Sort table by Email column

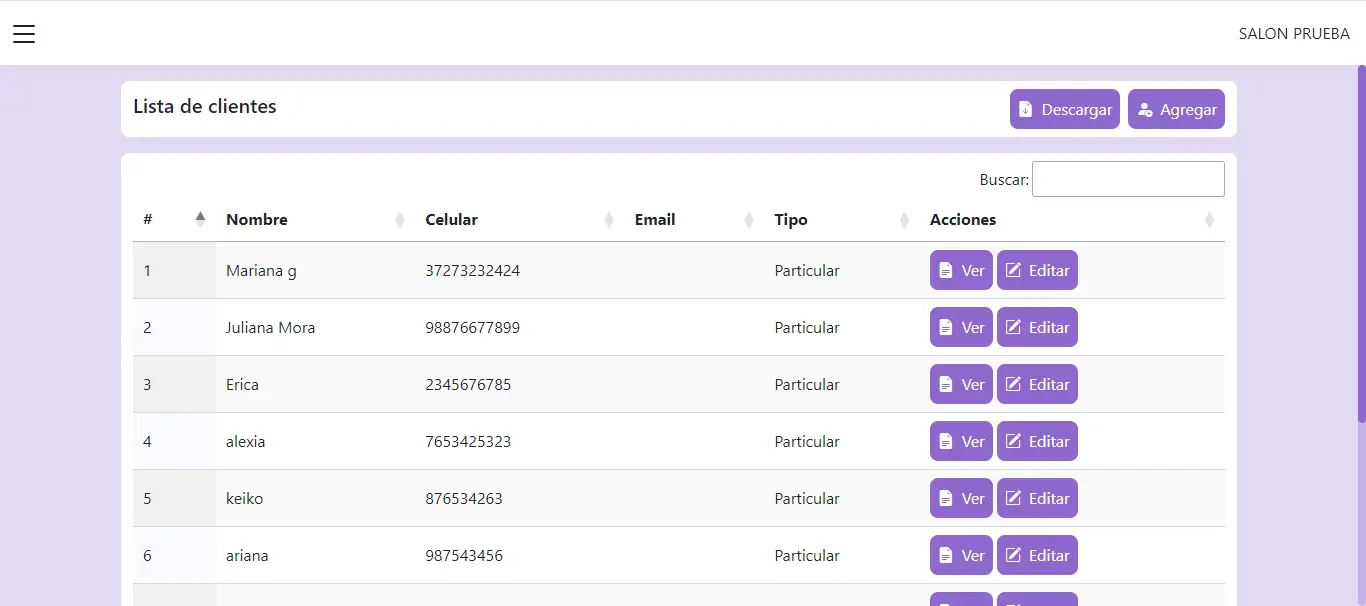tap(694, 220)
